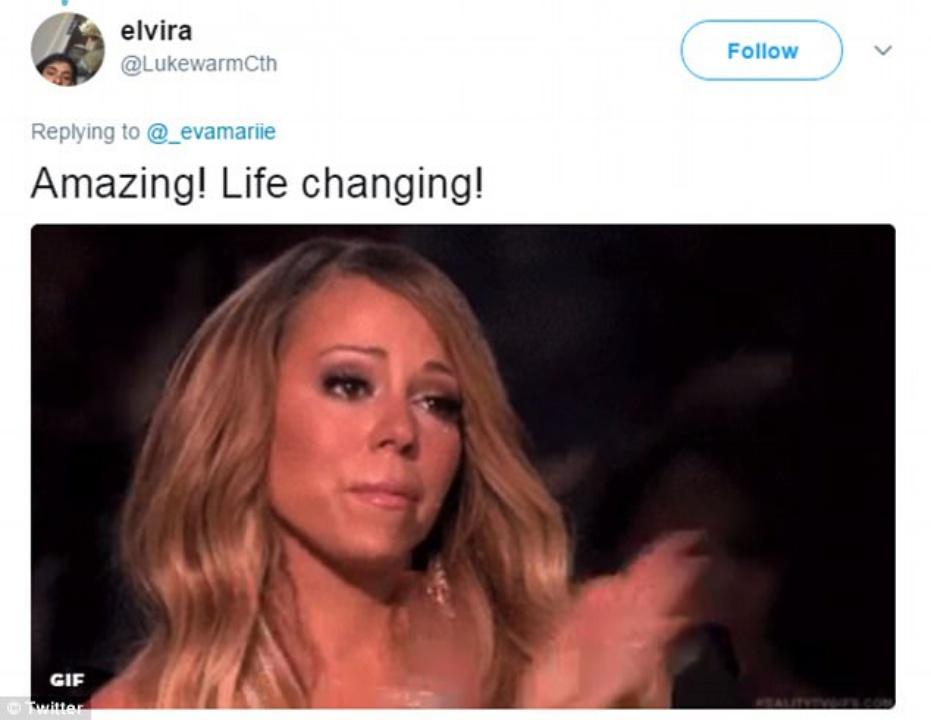This screenshot has height=720, width=931.
Task: Click the GIF badge on the media
Action: click(67, 680)
